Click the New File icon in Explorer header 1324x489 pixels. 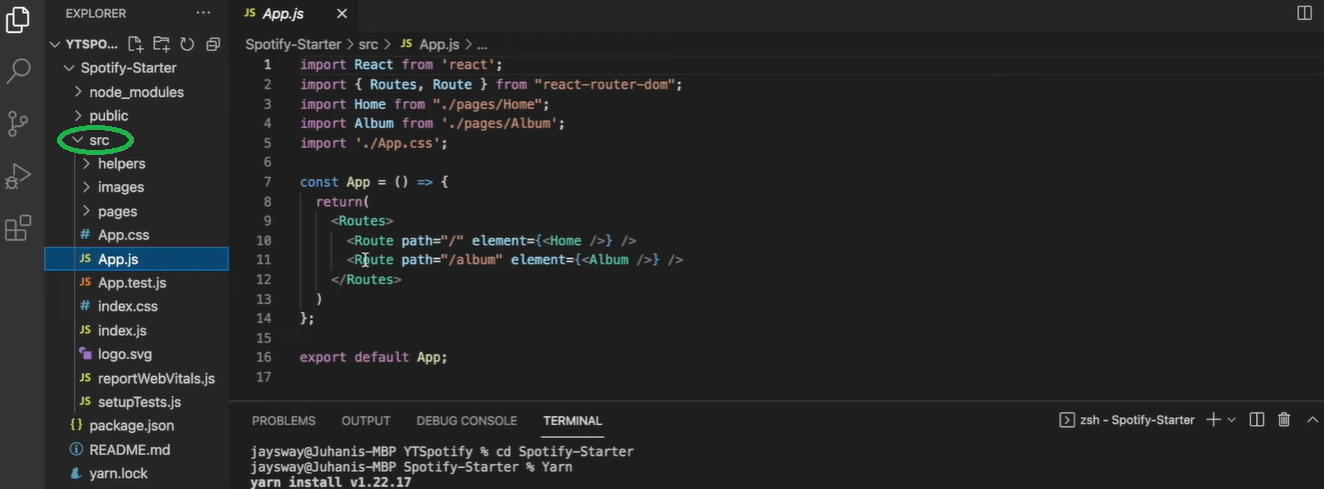[135, 44]
